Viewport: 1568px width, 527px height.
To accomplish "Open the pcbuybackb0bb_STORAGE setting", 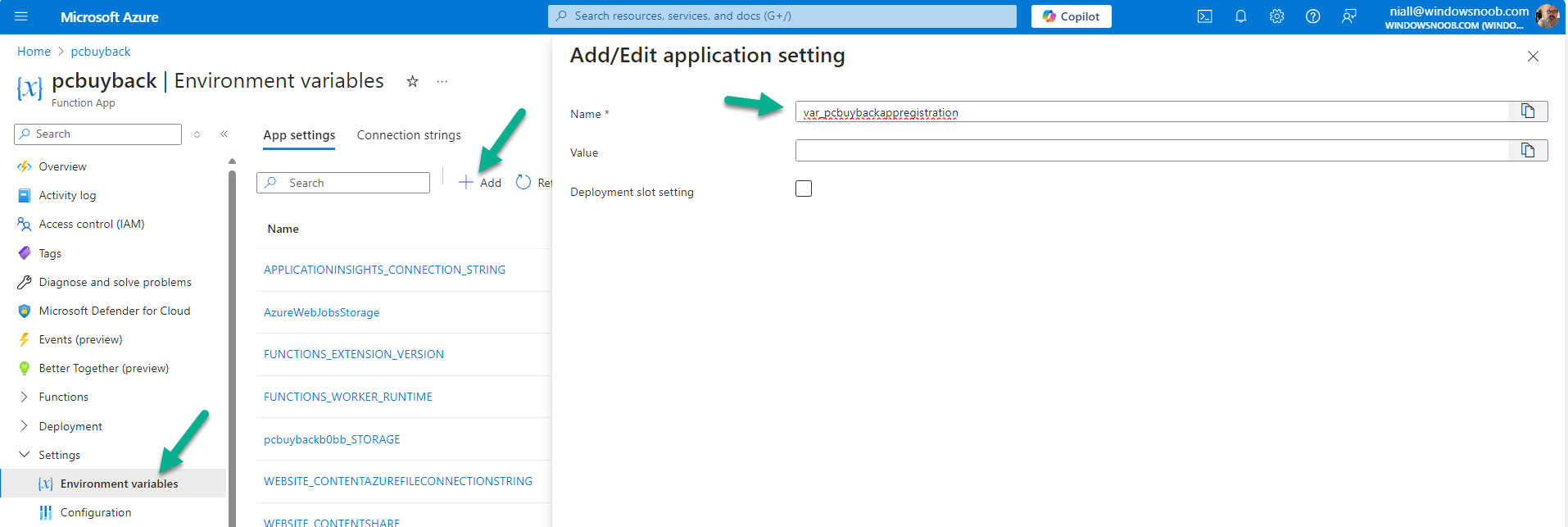I will [332, 439].
